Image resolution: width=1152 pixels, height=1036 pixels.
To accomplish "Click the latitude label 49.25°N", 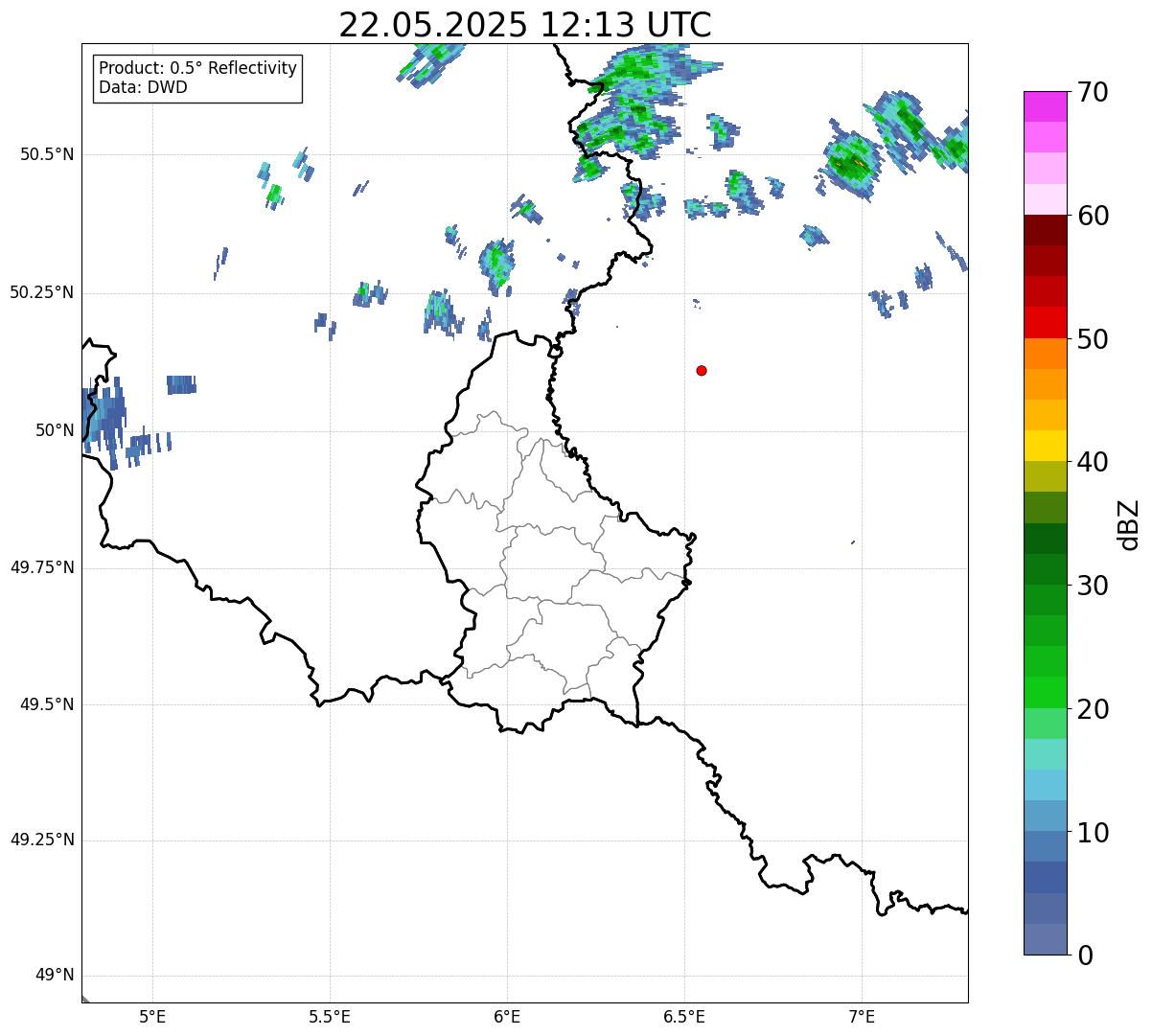I will click(42, 840).
